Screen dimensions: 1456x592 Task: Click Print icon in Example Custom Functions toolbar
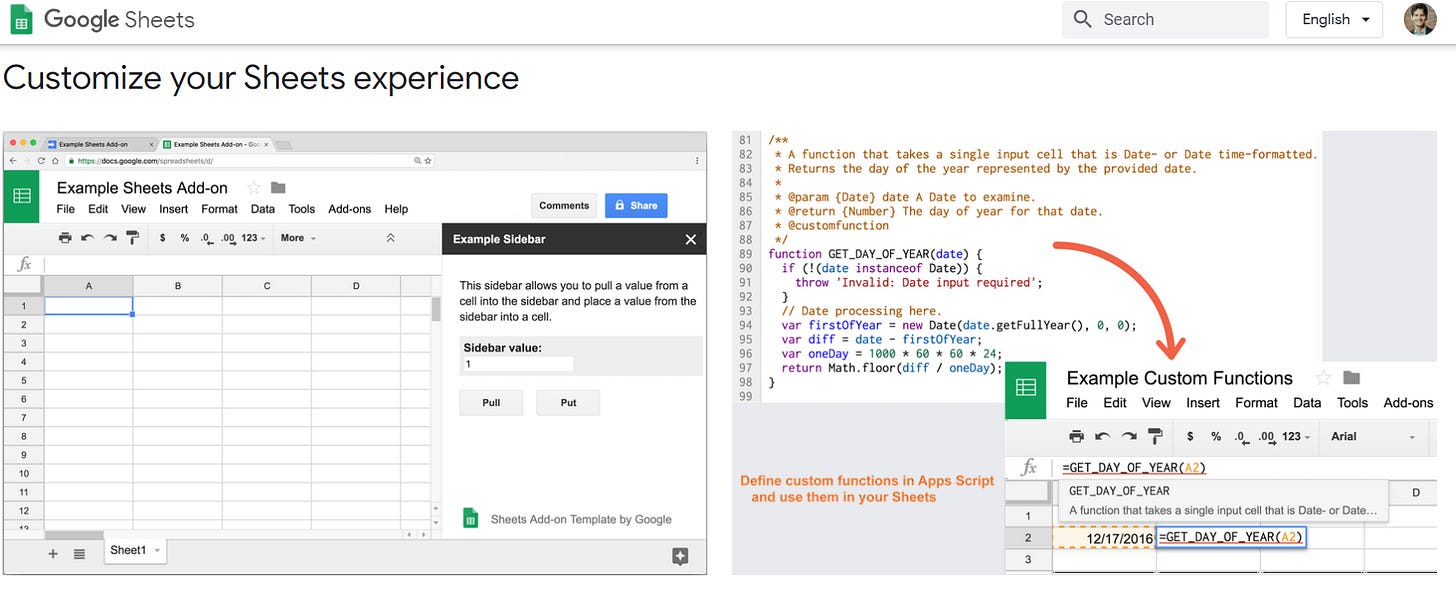click(1076, 436)
